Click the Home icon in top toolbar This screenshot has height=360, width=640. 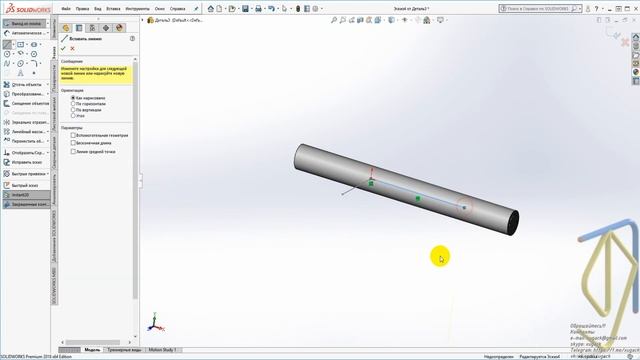click(211, 9)
